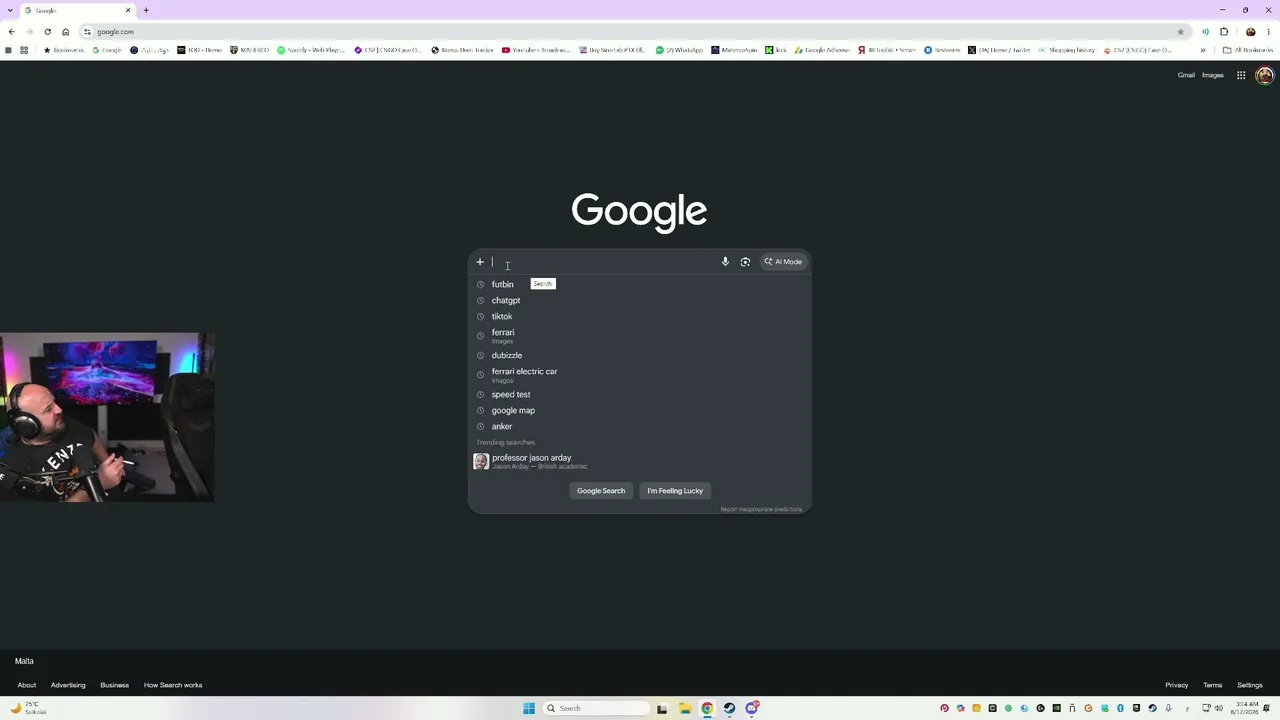This screenshot has width=1280, height=720.
Task: Open the Images link
Action: click(x=1213, y=75)
